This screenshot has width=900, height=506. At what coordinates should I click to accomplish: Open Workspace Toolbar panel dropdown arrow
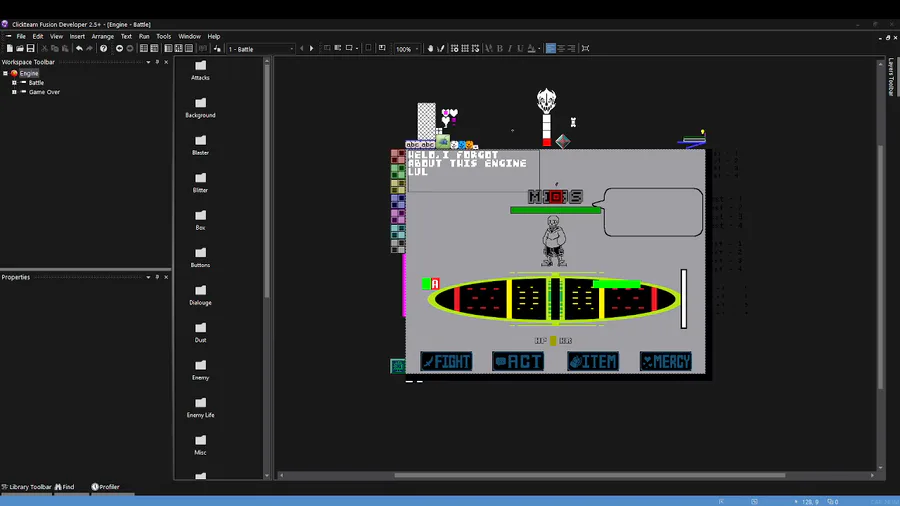click(148, 62)
